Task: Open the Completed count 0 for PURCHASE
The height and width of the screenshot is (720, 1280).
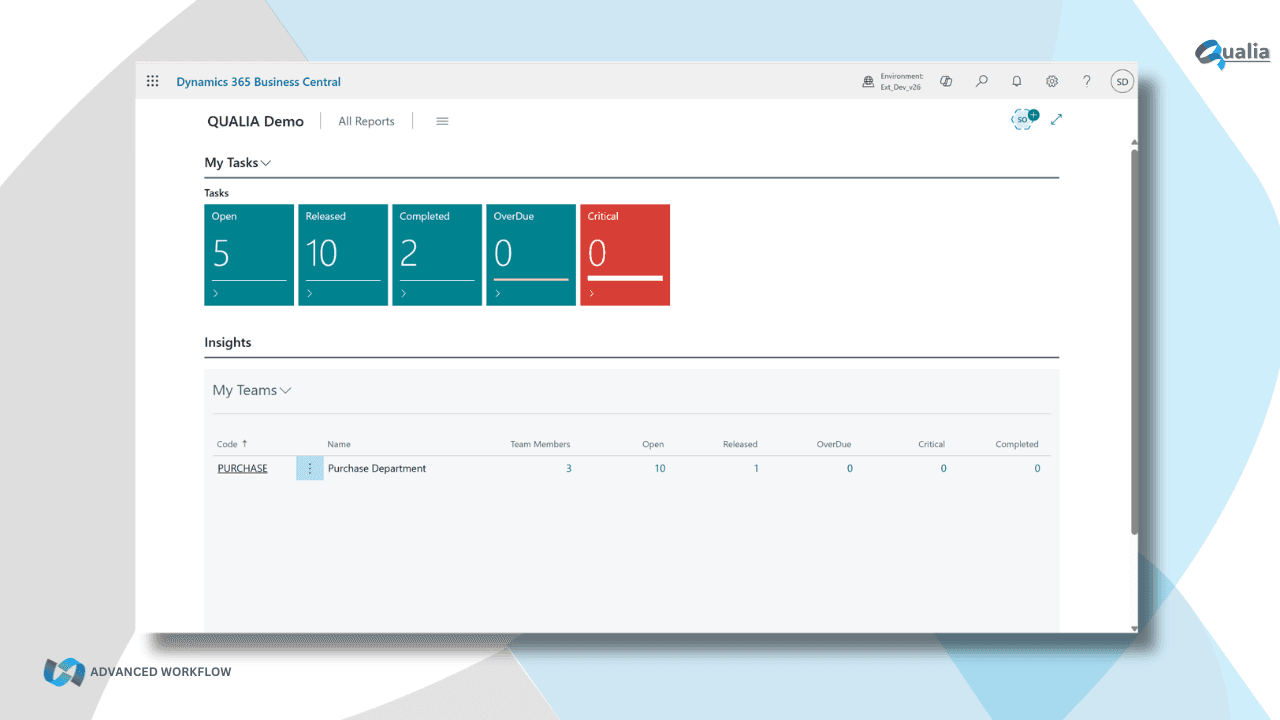Action: pos(1037,468)
